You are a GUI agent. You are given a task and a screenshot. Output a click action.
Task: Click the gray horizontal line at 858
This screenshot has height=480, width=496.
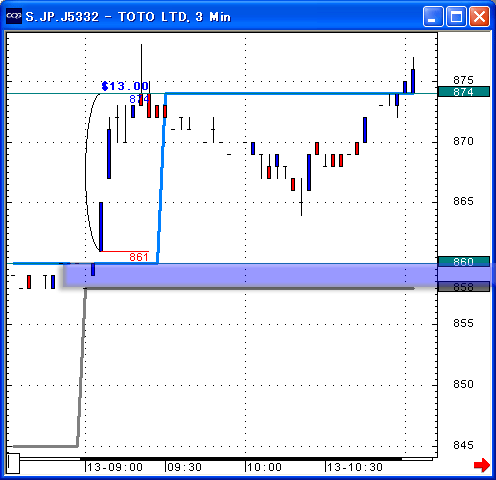pos(250,288)
